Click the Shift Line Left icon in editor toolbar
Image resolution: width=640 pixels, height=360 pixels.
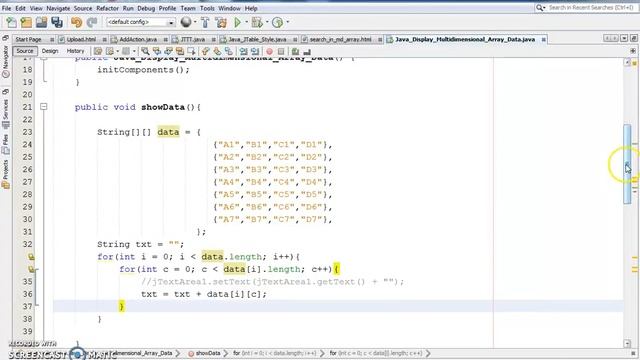[243, 51]
